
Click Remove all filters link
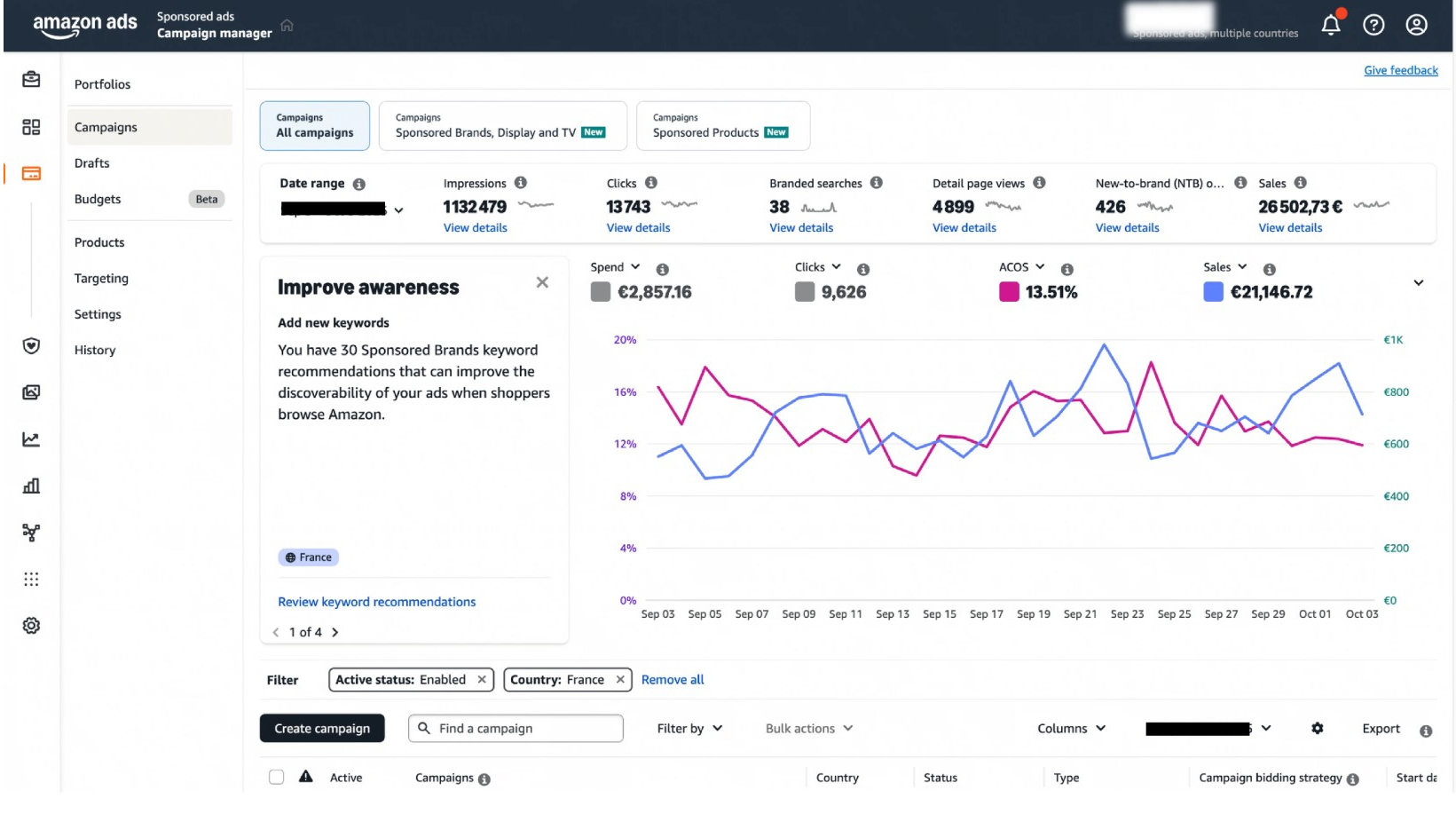673,680
